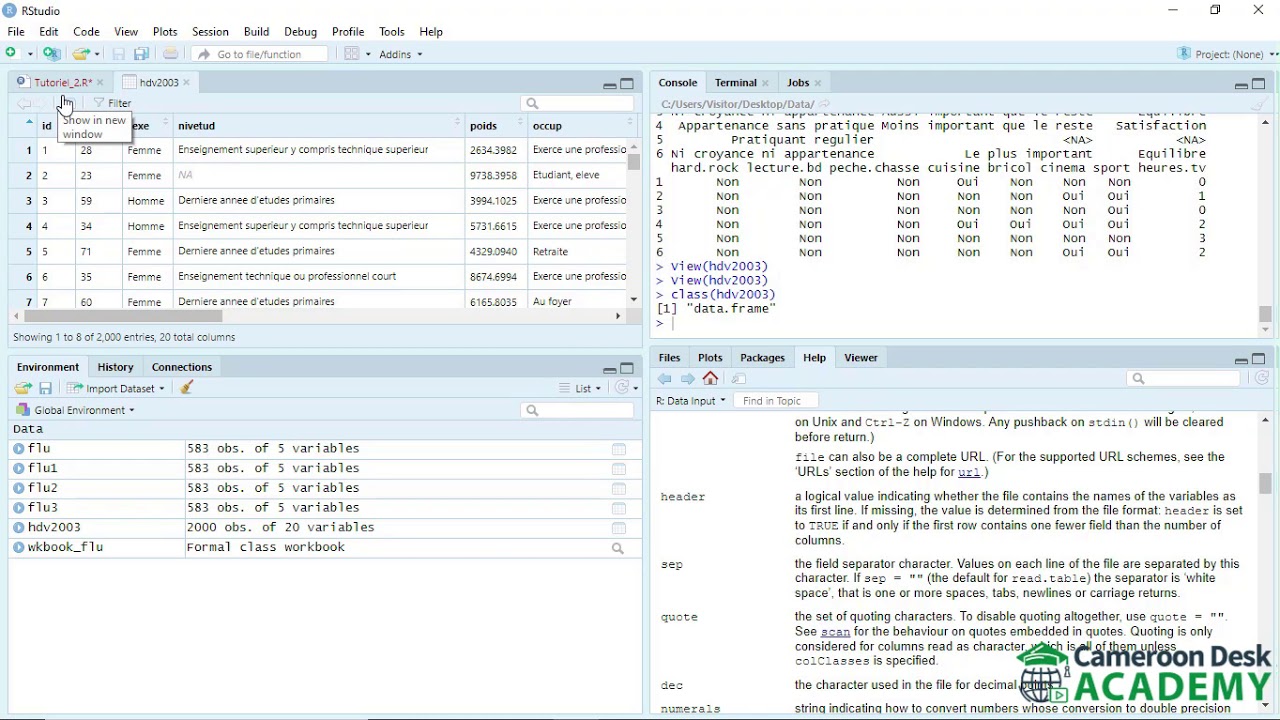
Task: Open the List view mode dropdown
Action: 581,388
